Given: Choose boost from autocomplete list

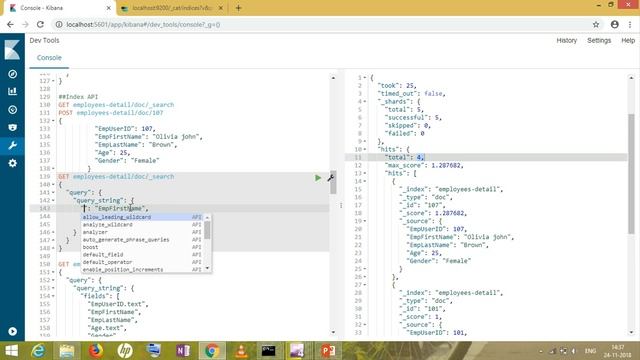Looking at the screenshot, I should [x=142, y=247].
